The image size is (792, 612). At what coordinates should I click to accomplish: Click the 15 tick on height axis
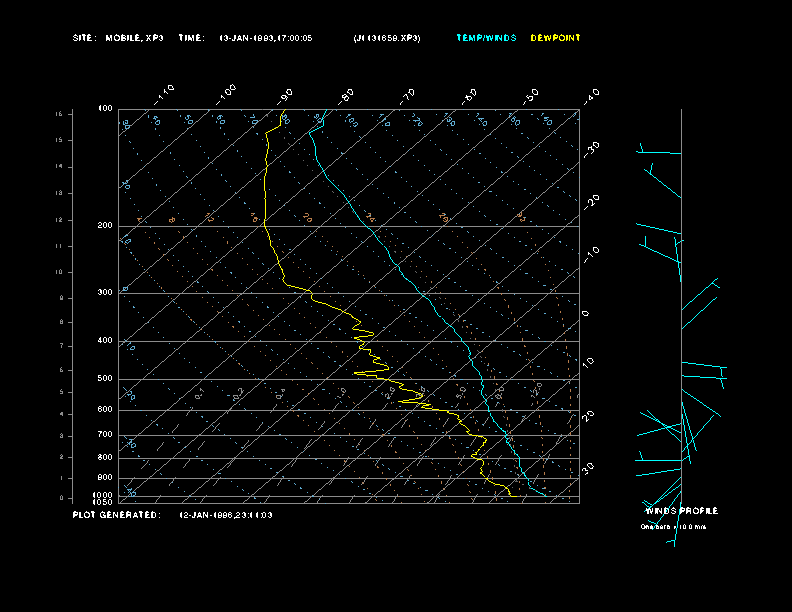pyautogui.click(x=60, y=140)
